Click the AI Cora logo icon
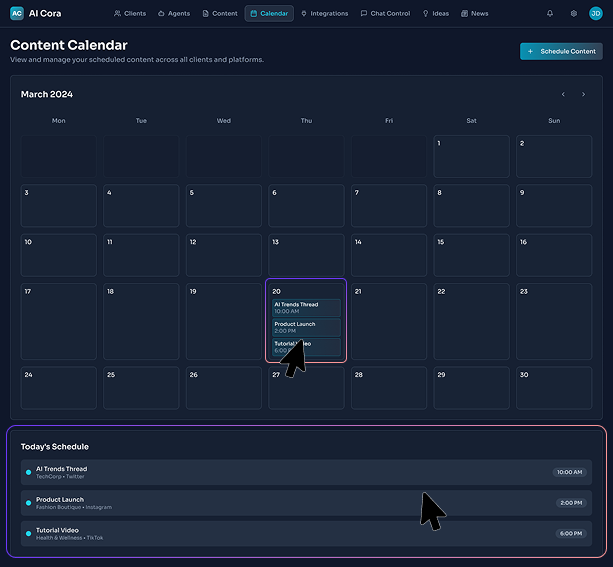This screenshot has width=613, height=567. (17, 13)
